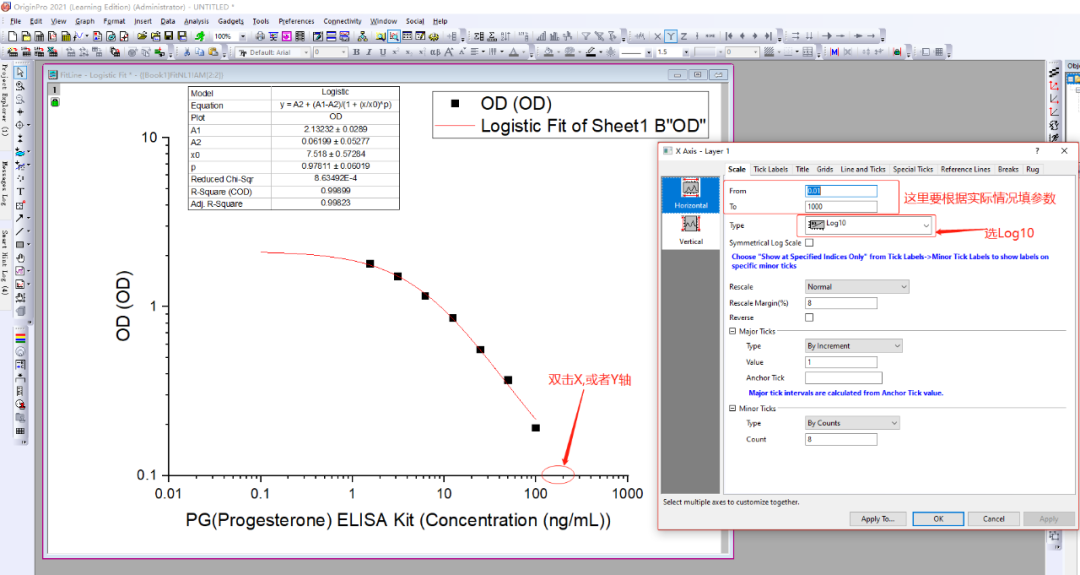Collapse the Major Ticks section
Image resolution: width=1080 pixels, height=575 pixels.
[733, 331]
